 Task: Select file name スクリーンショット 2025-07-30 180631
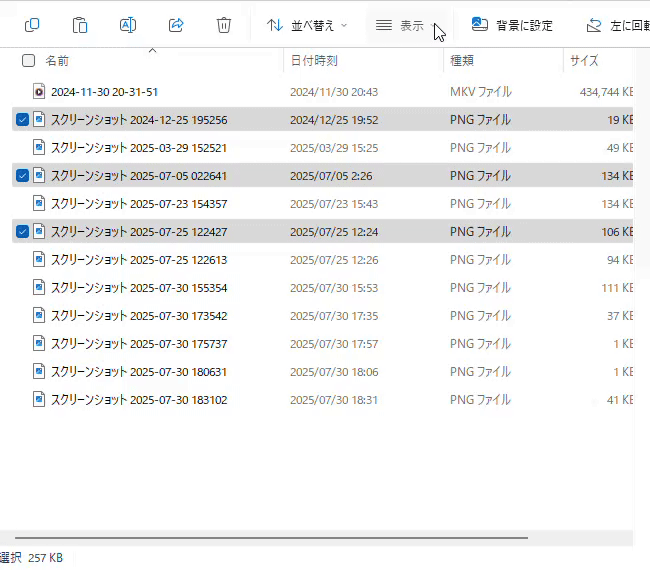pyautogui.click(x=139, y=372)
